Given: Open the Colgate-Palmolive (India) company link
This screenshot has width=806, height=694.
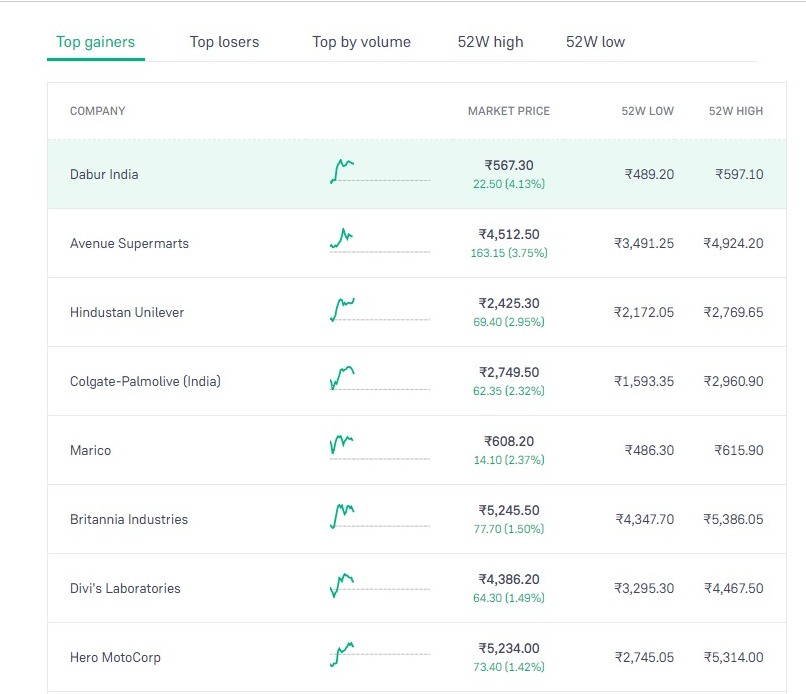Looking at the screenshot, I should (145, 381).
